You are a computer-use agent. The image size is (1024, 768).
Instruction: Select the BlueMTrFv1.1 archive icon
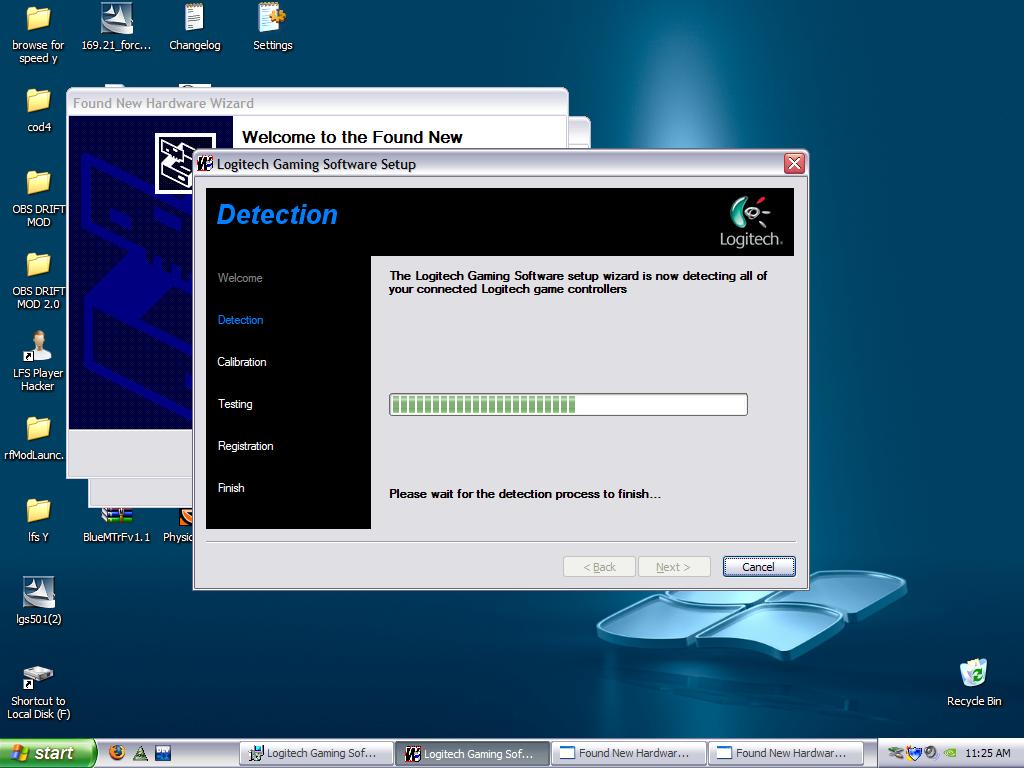[x=116, y=526]
